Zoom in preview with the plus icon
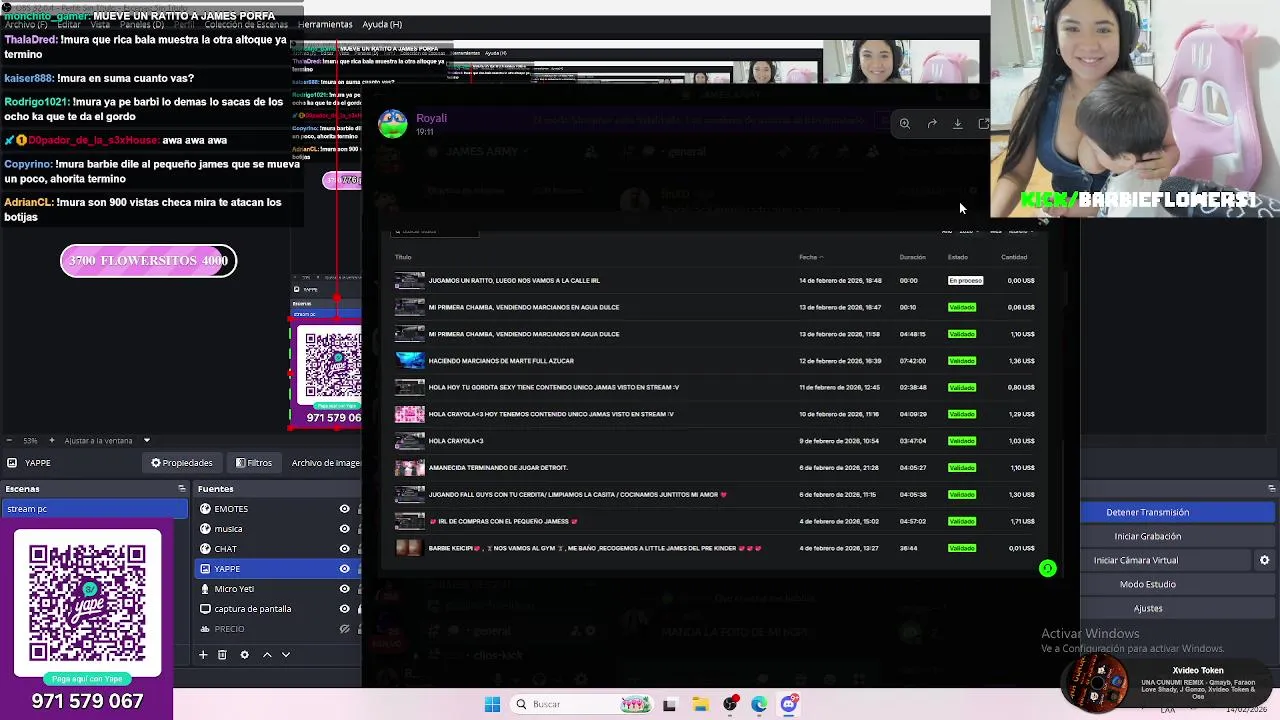 pyautogui.click(x=53, y=441)
